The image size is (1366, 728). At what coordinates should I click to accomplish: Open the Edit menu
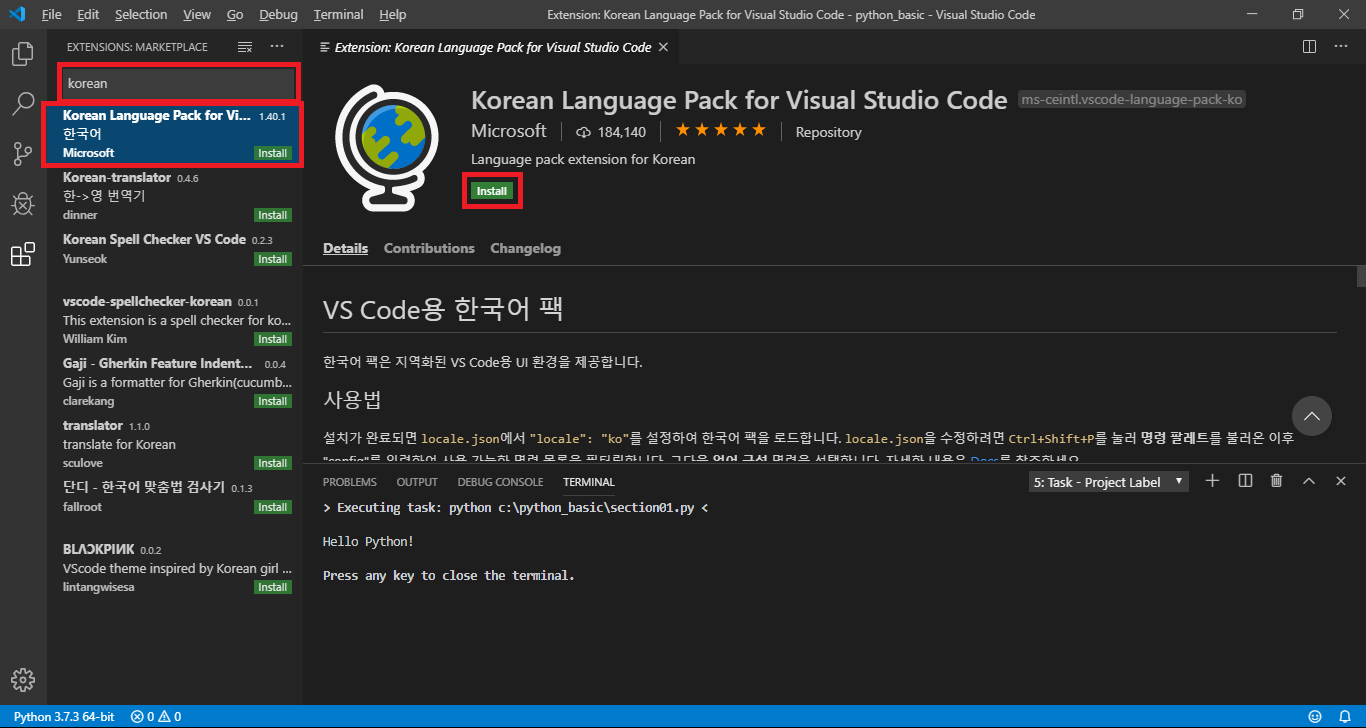click(88, 15)
